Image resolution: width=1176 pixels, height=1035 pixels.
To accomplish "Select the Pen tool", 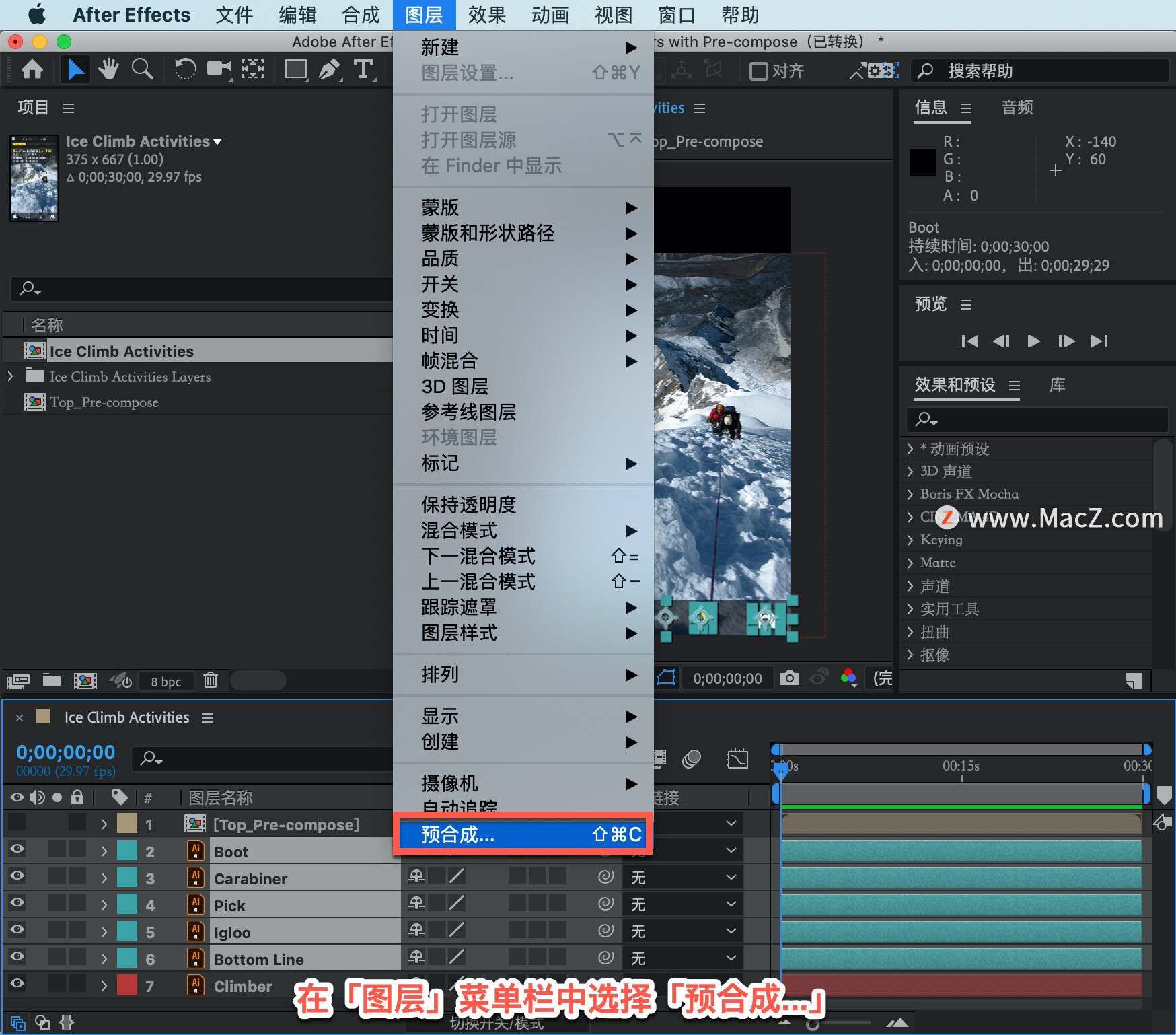I will [330, 69].
